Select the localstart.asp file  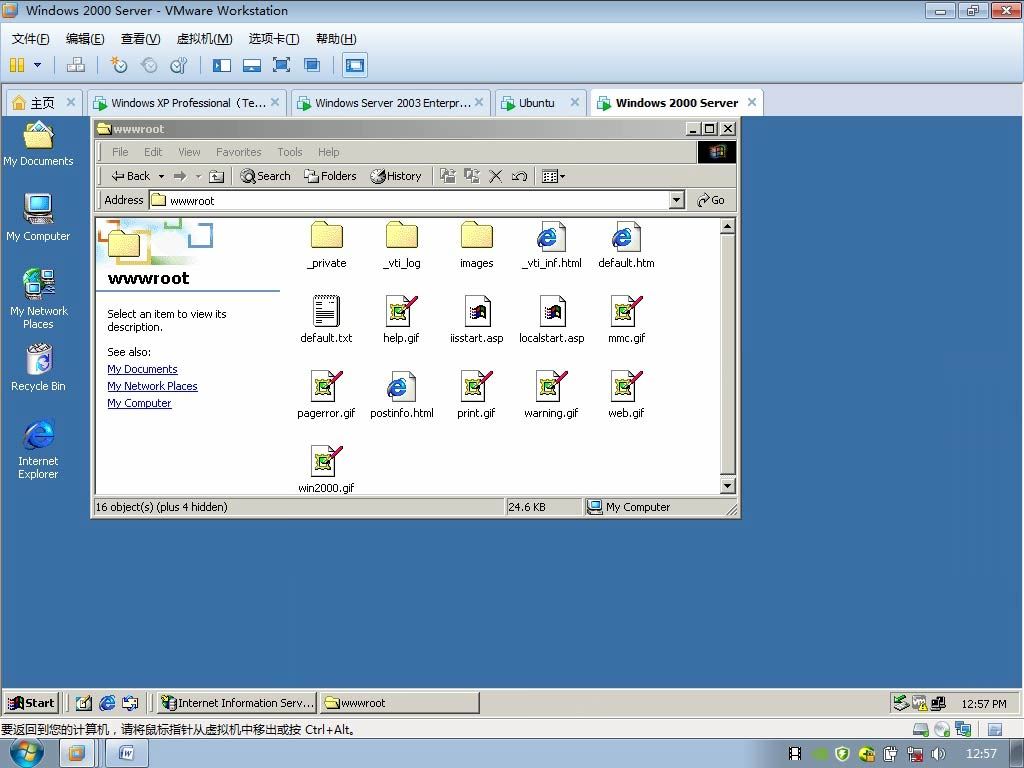[x=552, y=319]
